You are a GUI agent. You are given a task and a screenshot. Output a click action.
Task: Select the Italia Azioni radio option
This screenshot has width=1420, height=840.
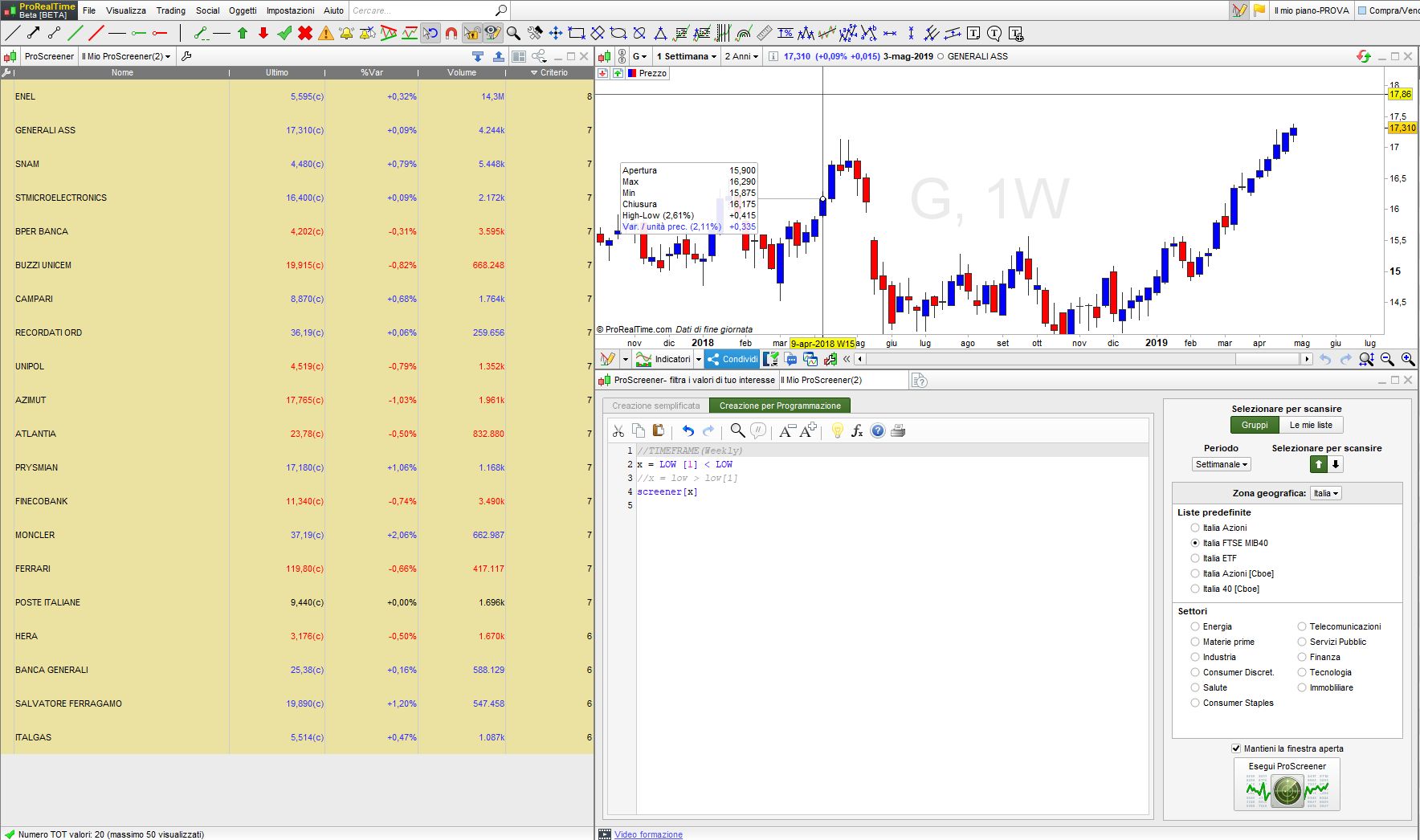(x=1195, y=528)
